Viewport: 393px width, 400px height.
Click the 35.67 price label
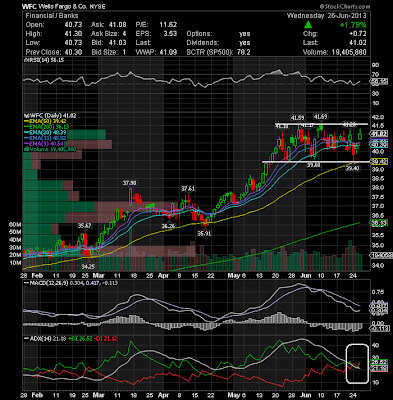tap(84, 226)
